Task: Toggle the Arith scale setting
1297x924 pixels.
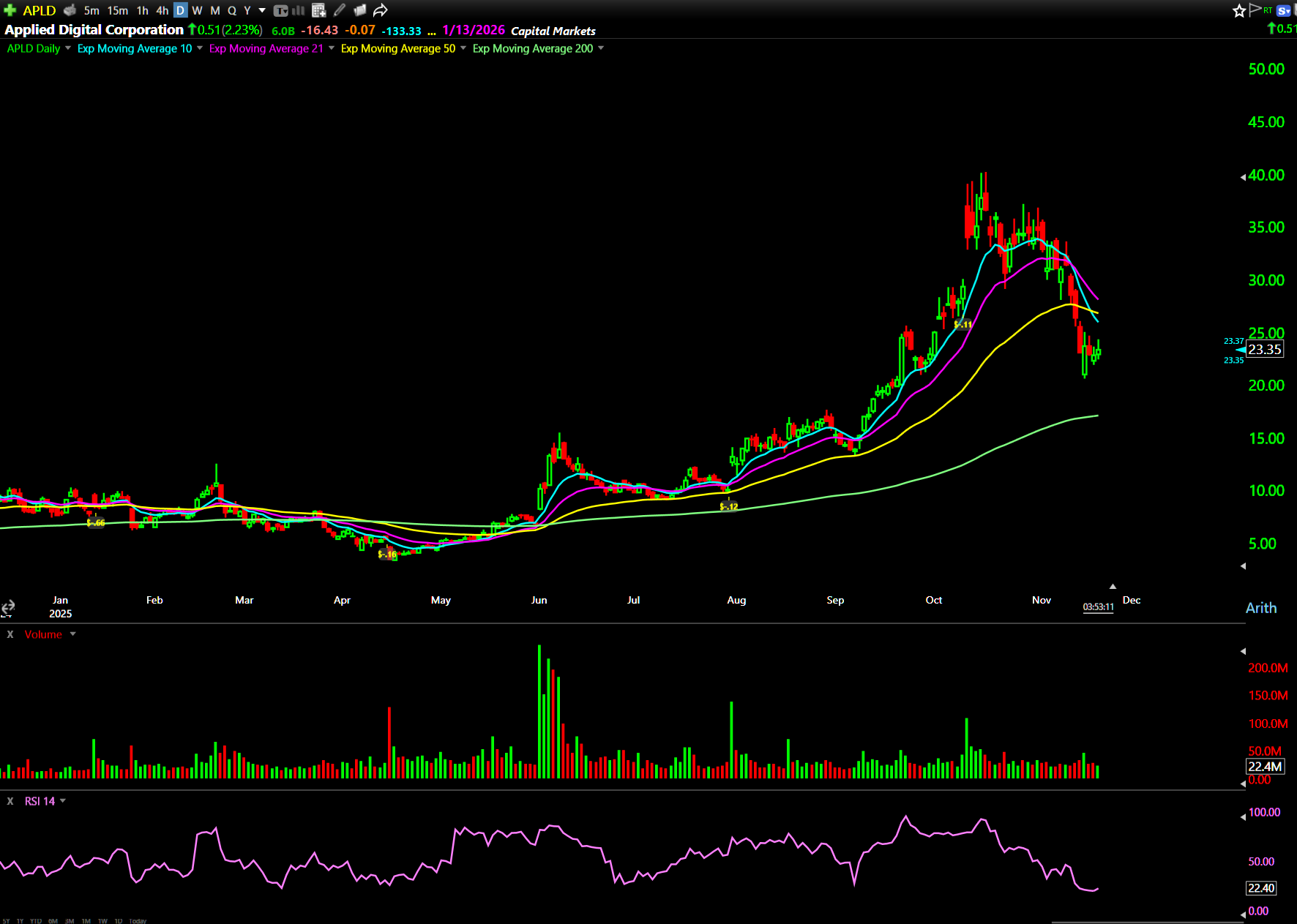Action: [x=1260, y=608]
